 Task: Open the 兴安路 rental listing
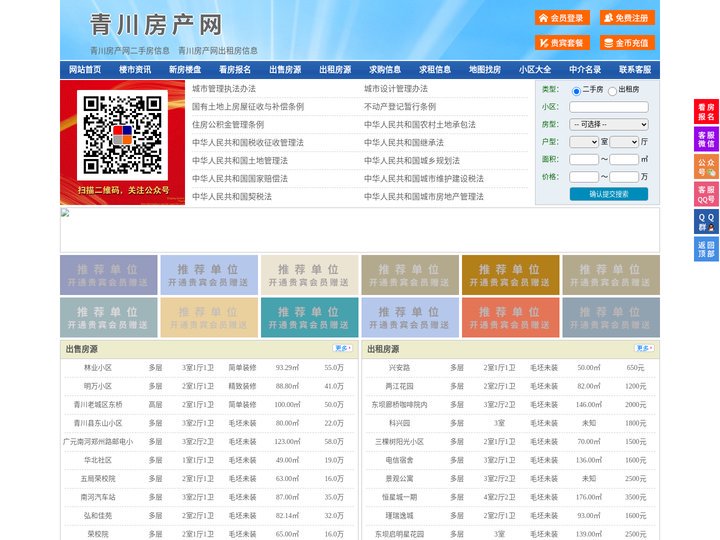399,368
